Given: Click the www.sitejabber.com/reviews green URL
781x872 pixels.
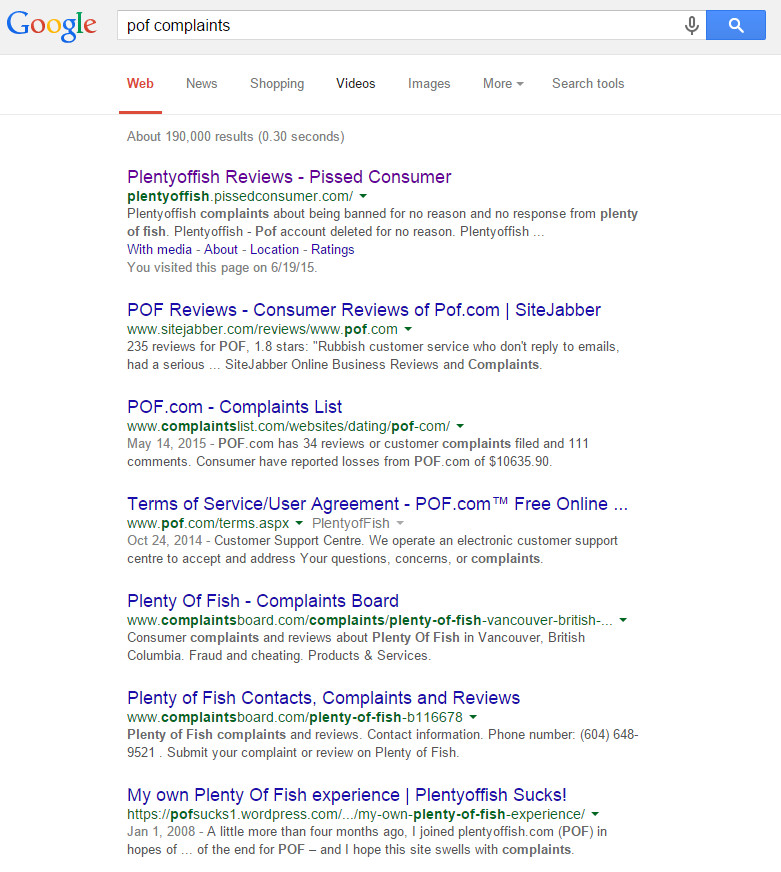Looking at the screenshot, I should (x=262, y=329).
